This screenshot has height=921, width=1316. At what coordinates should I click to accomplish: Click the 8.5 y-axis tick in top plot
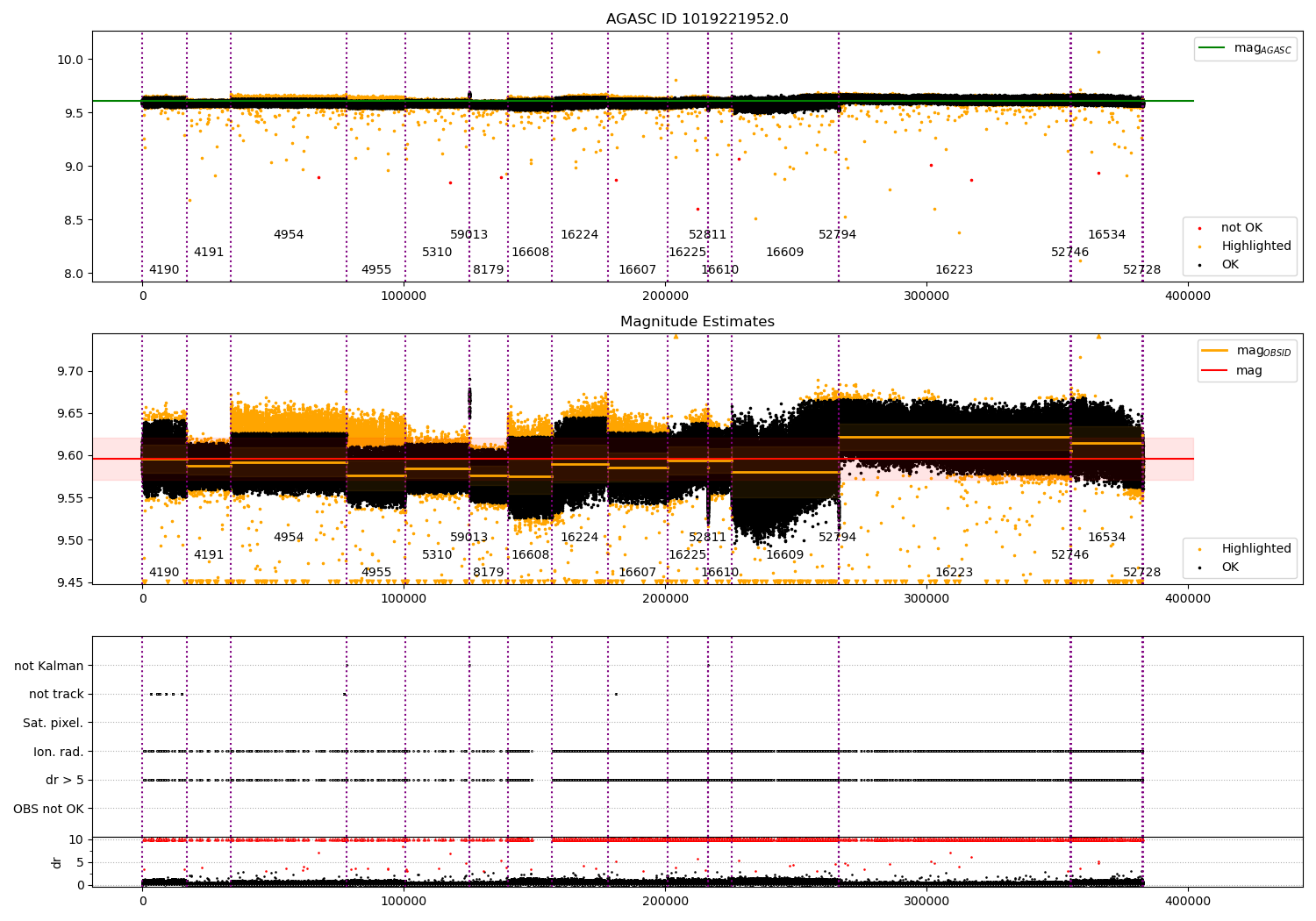click(x=74, y=220)
